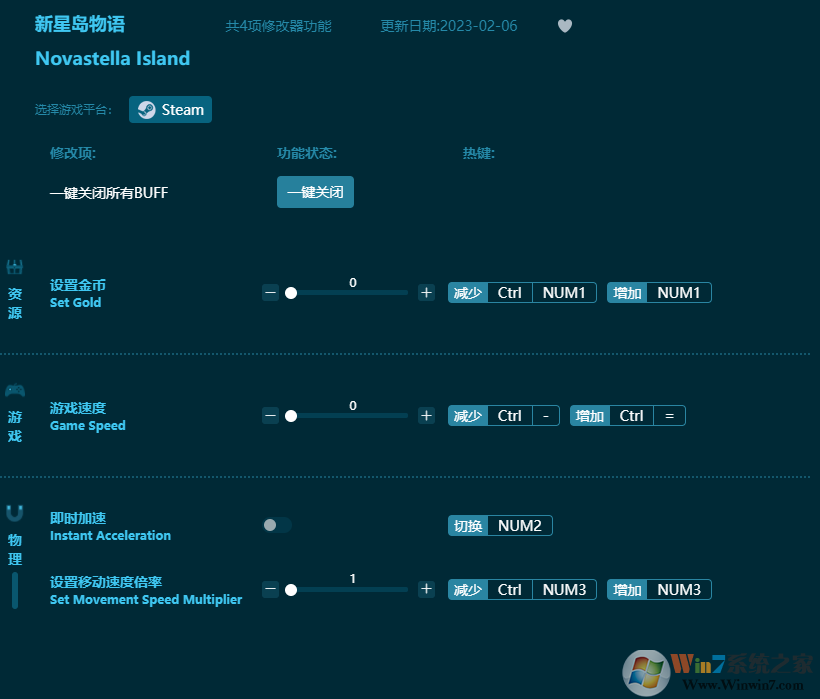Open the 游戏 gamepad sidebar category
The width and height of the screenshot is (820, 699).
click(x=15, y=411)
